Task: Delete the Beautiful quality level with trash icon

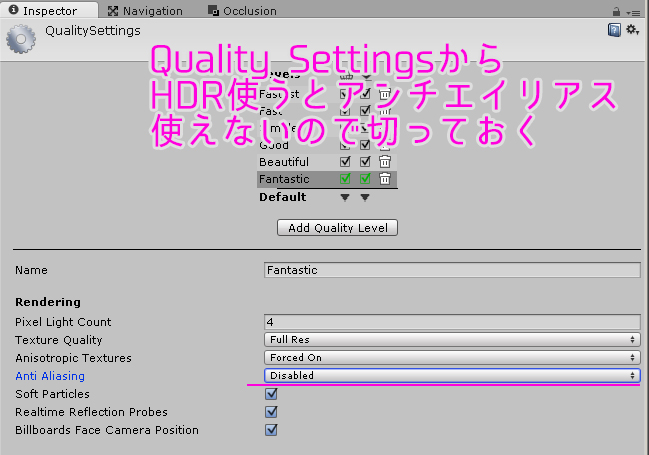Action: [385, 161]
